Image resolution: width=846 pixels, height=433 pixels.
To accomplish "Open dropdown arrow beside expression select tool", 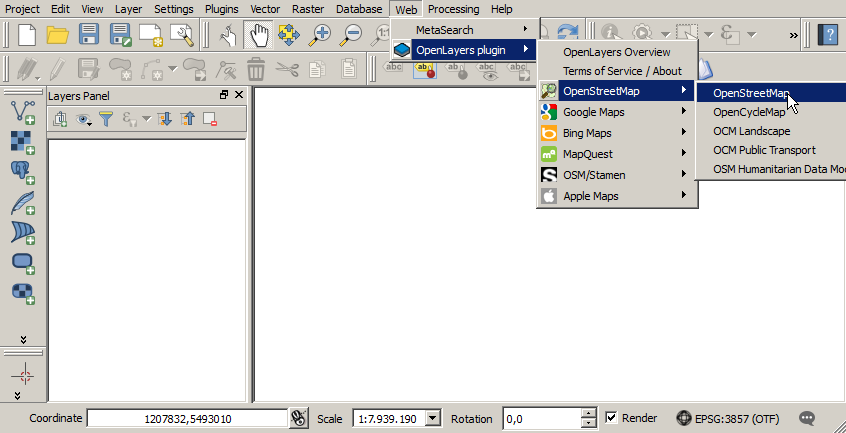I will [x=751, y=35].
